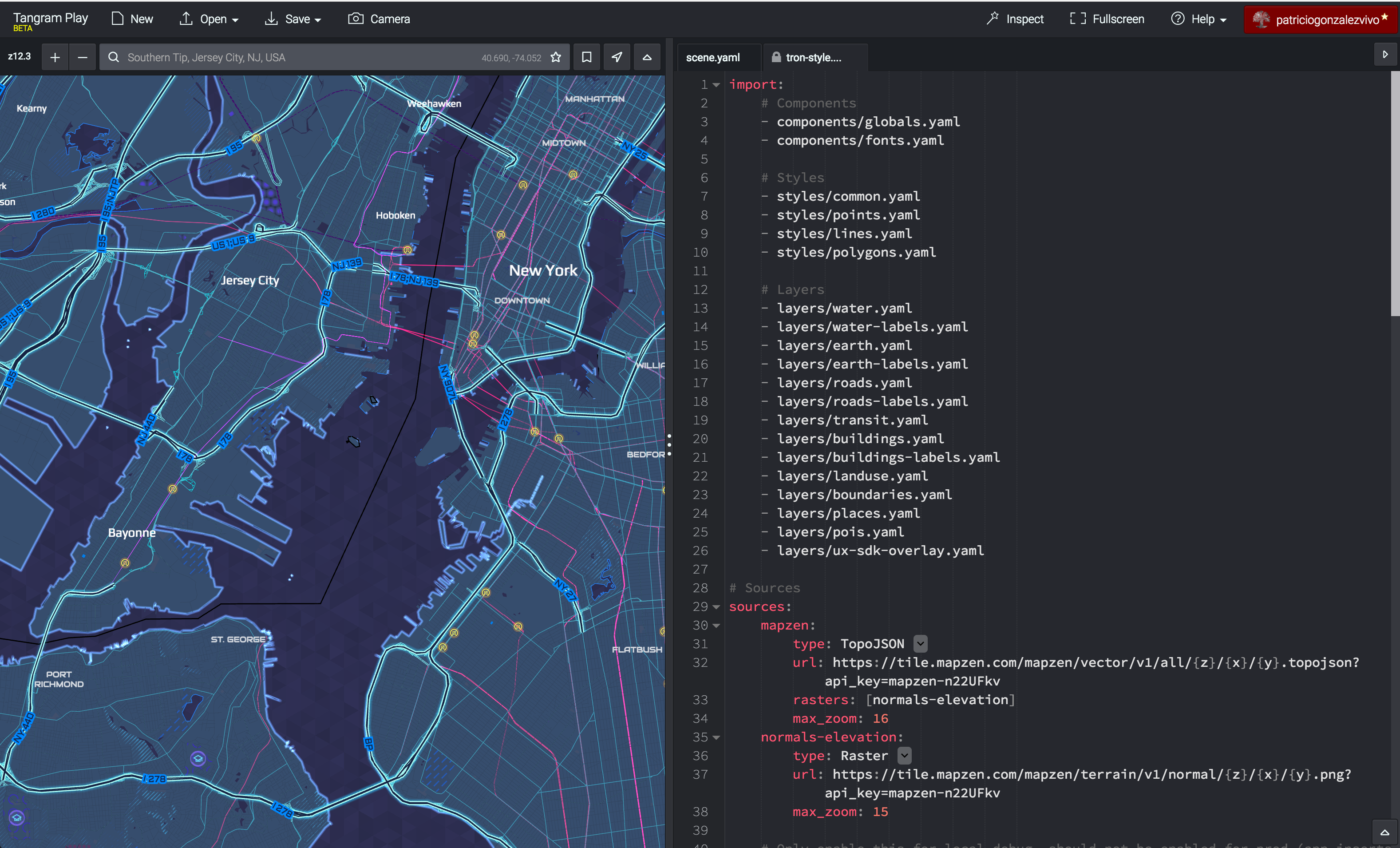
Task: Click line 3 components/globals.yaml
Action: click(868, 122)
